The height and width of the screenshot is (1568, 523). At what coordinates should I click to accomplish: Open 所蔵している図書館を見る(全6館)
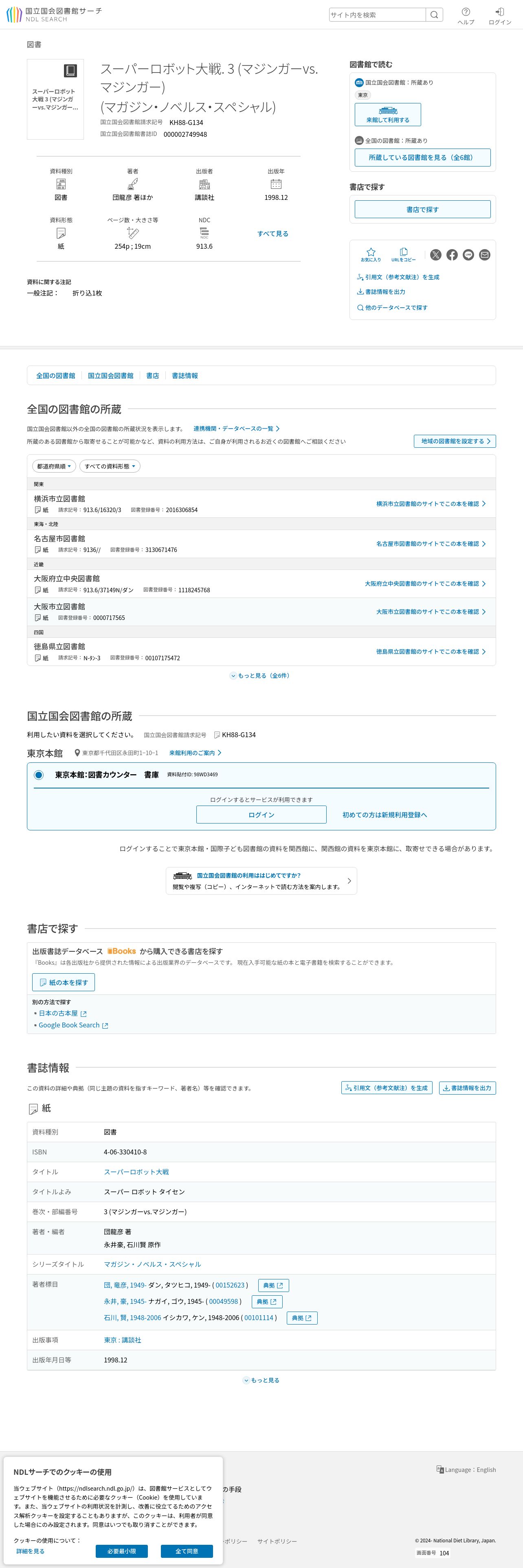[x=422, y=157]
